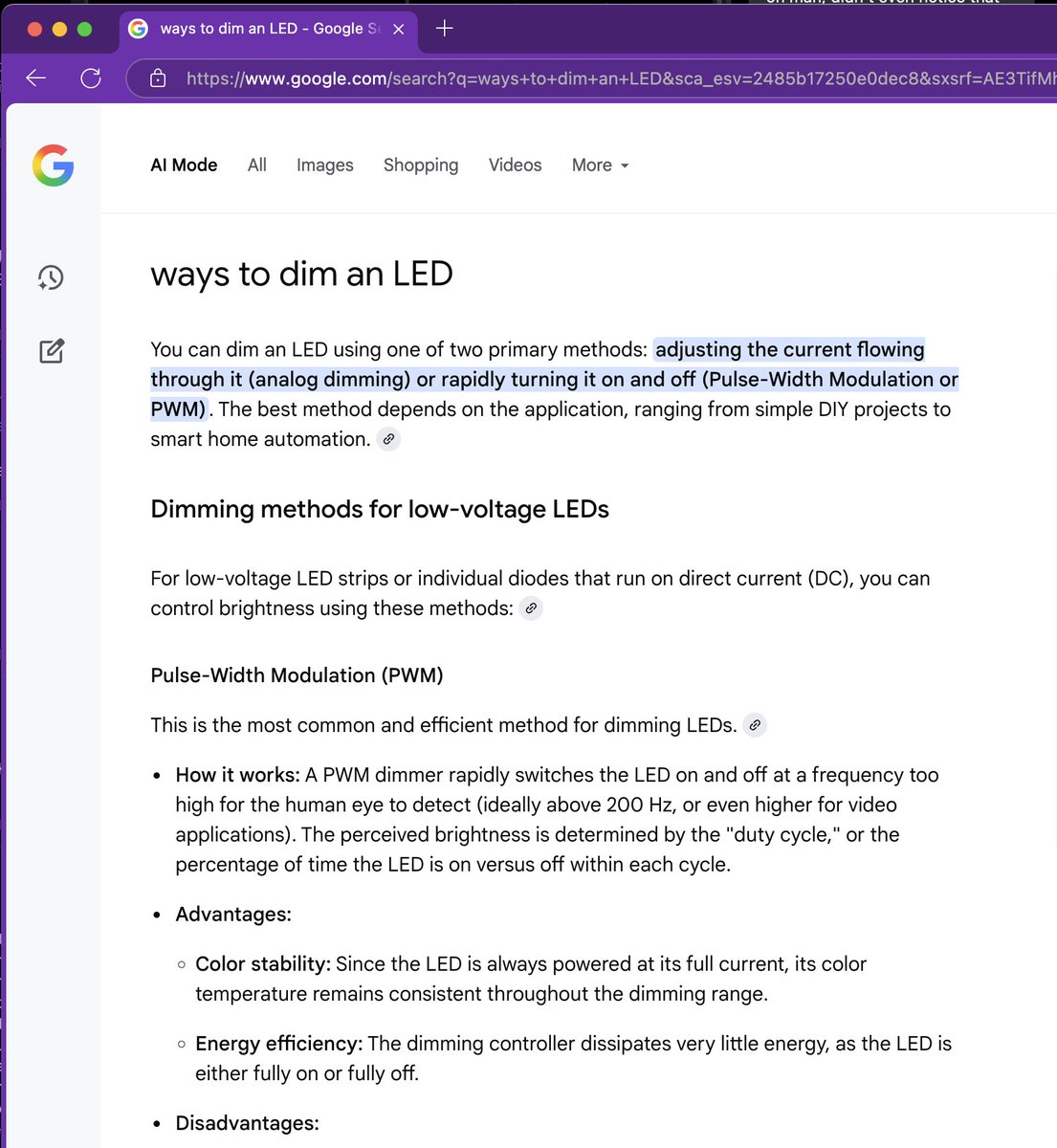
Task: Click 'Pulse-Width Modulation (PWM)' subheading
Action: pyautogui.click(x=297, y=675)
